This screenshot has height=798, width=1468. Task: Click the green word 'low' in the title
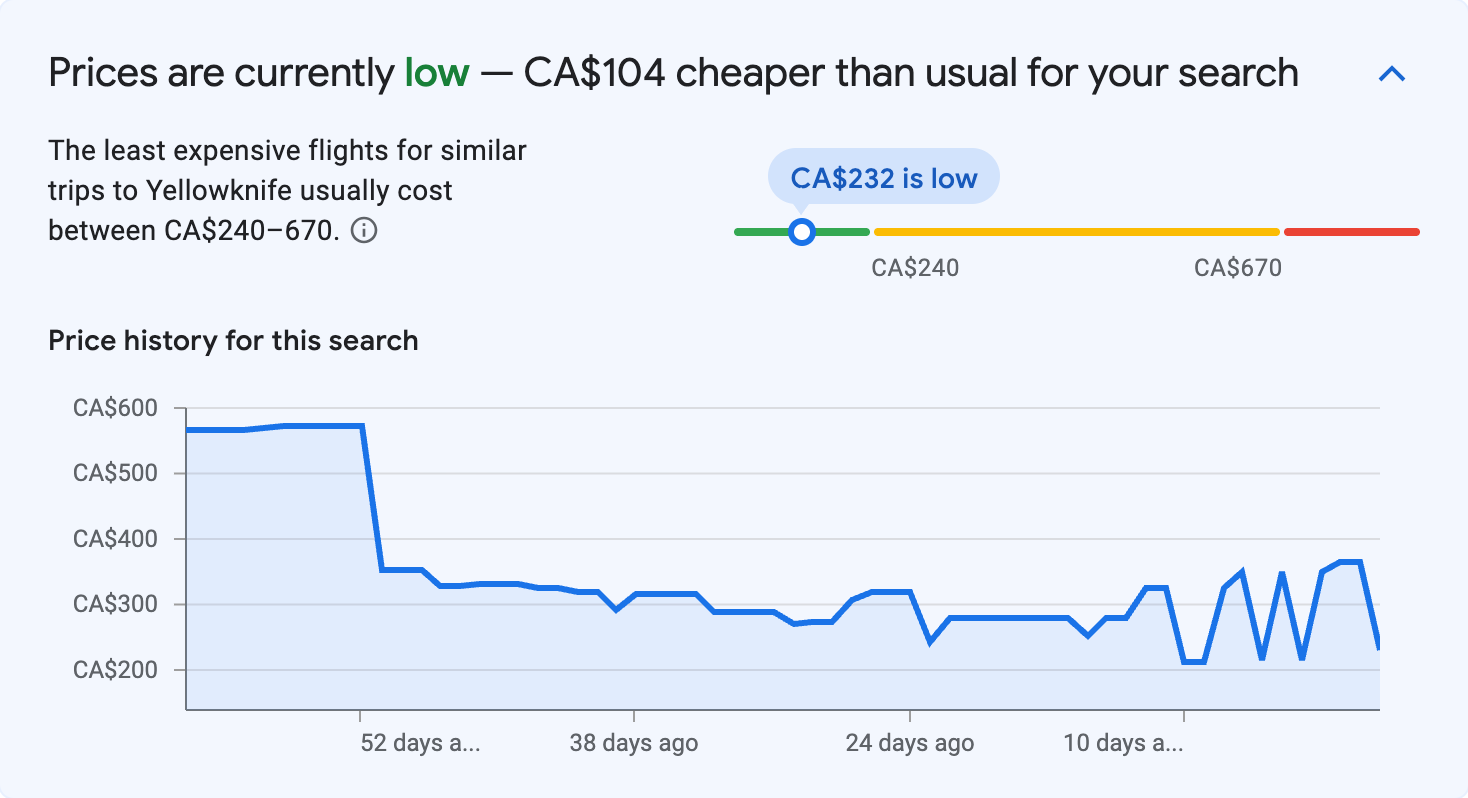[436, 73]
